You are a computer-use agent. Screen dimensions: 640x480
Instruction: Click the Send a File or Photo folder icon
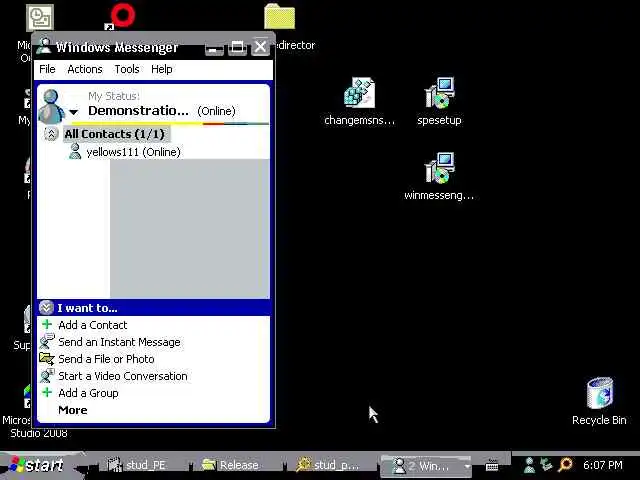(x=47, y=358)
